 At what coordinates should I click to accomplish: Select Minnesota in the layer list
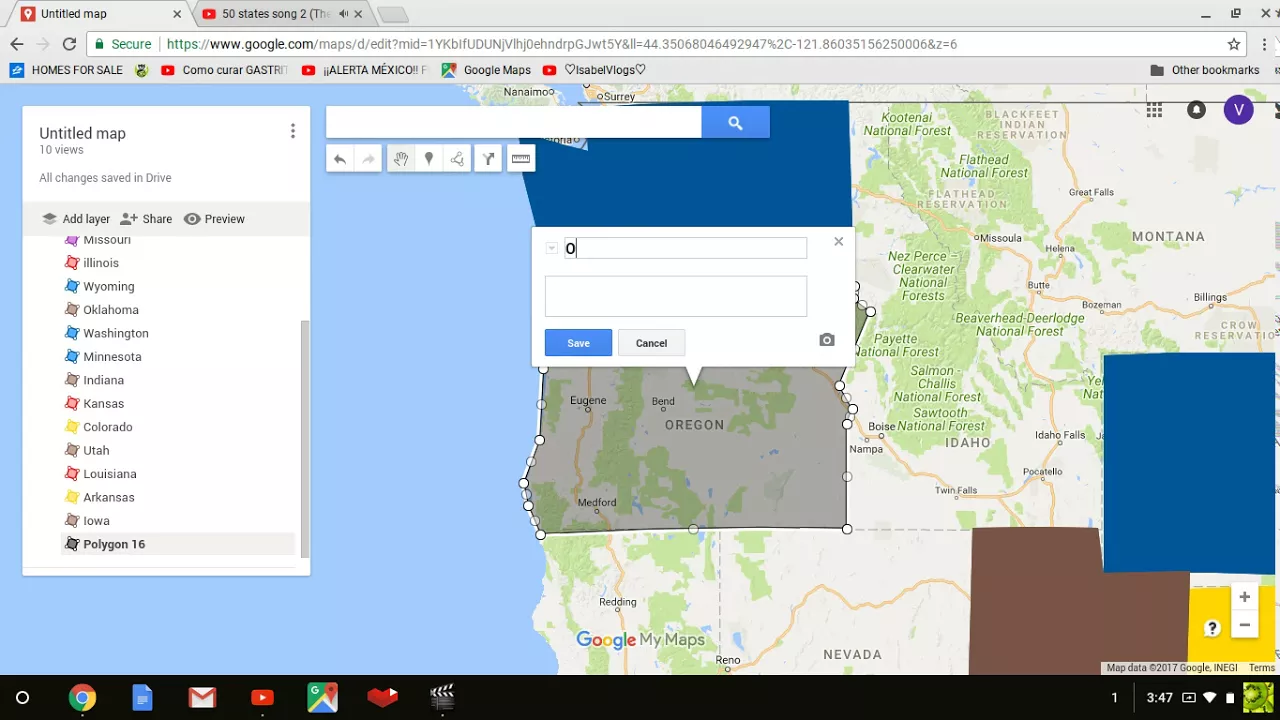[112, 357]
